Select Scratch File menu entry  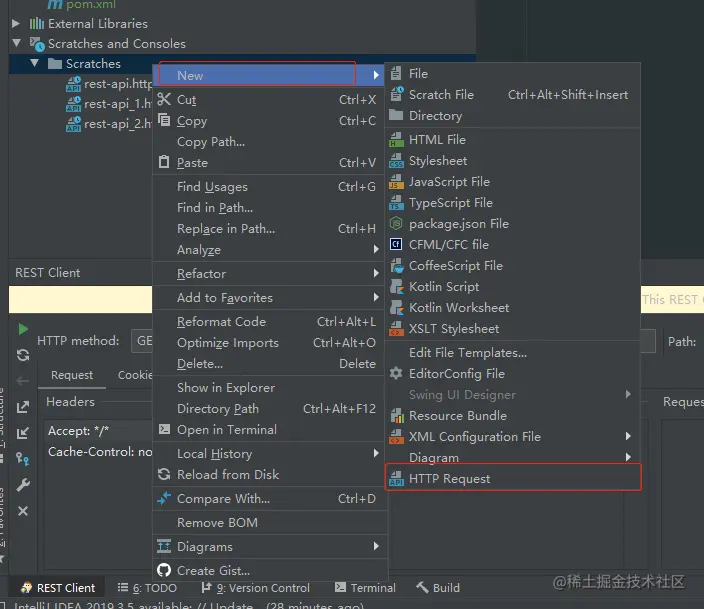pyautogui.click(x=512, y=95)
